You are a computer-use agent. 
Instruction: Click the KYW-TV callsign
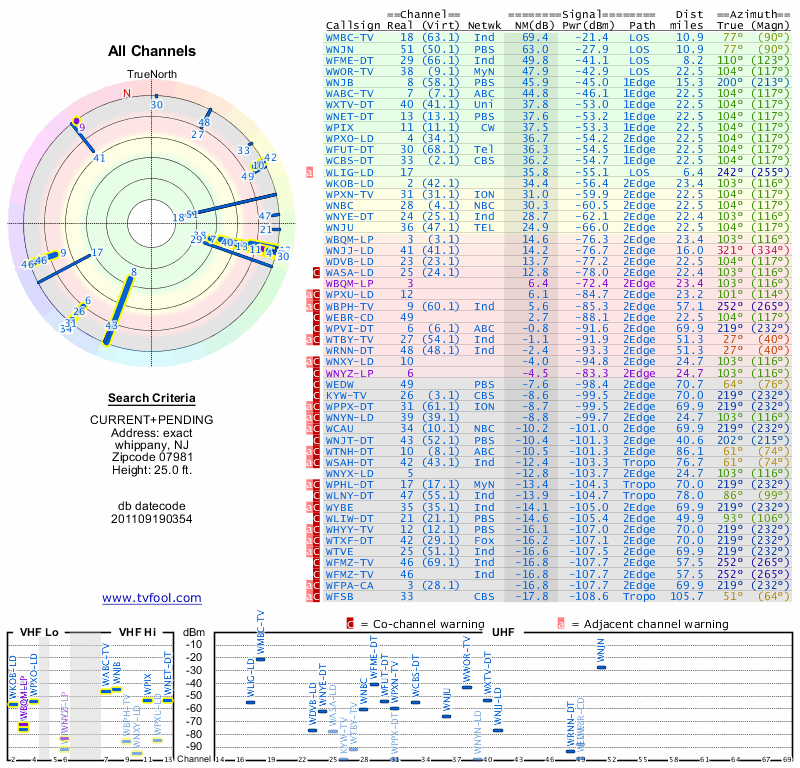point(346,395)
